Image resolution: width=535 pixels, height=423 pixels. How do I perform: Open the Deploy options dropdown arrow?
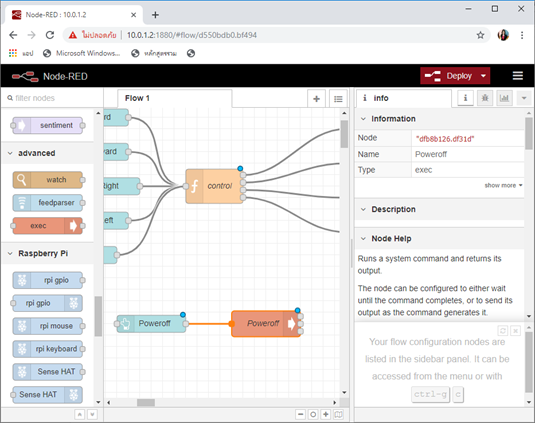[483, 76]
